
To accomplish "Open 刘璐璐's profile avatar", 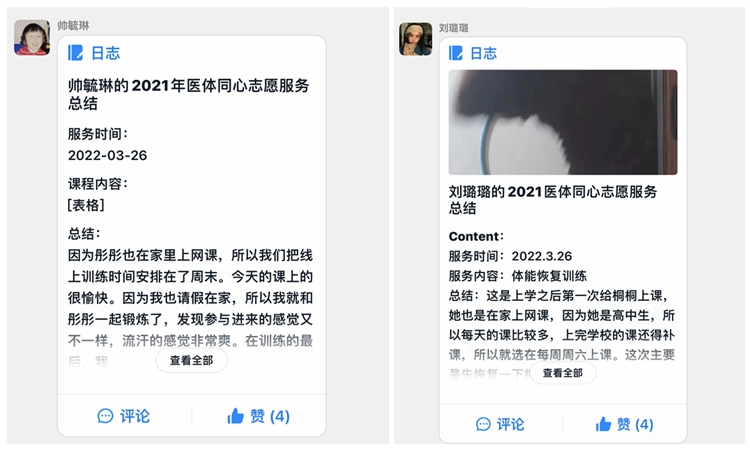I will (416, 39).
